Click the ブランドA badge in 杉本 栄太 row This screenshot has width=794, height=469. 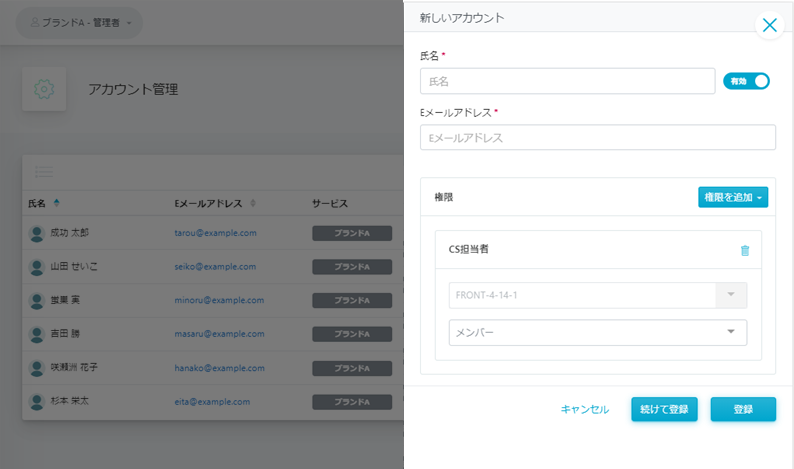click(x=352, y=402)
